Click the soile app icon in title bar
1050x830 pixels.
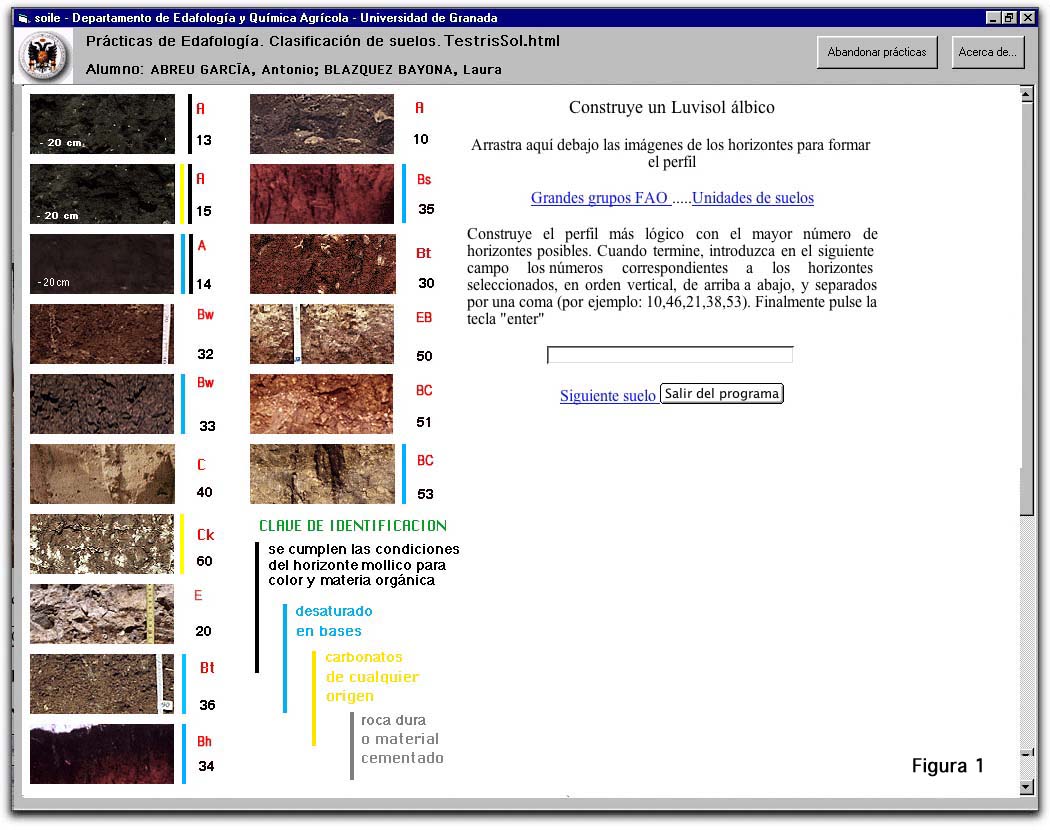(x=25, y=18)
